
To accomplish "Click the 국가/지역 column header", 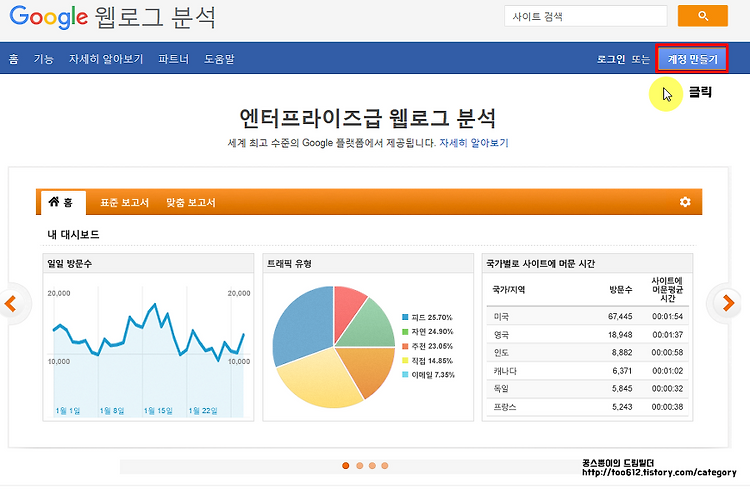I will (508, 289).
